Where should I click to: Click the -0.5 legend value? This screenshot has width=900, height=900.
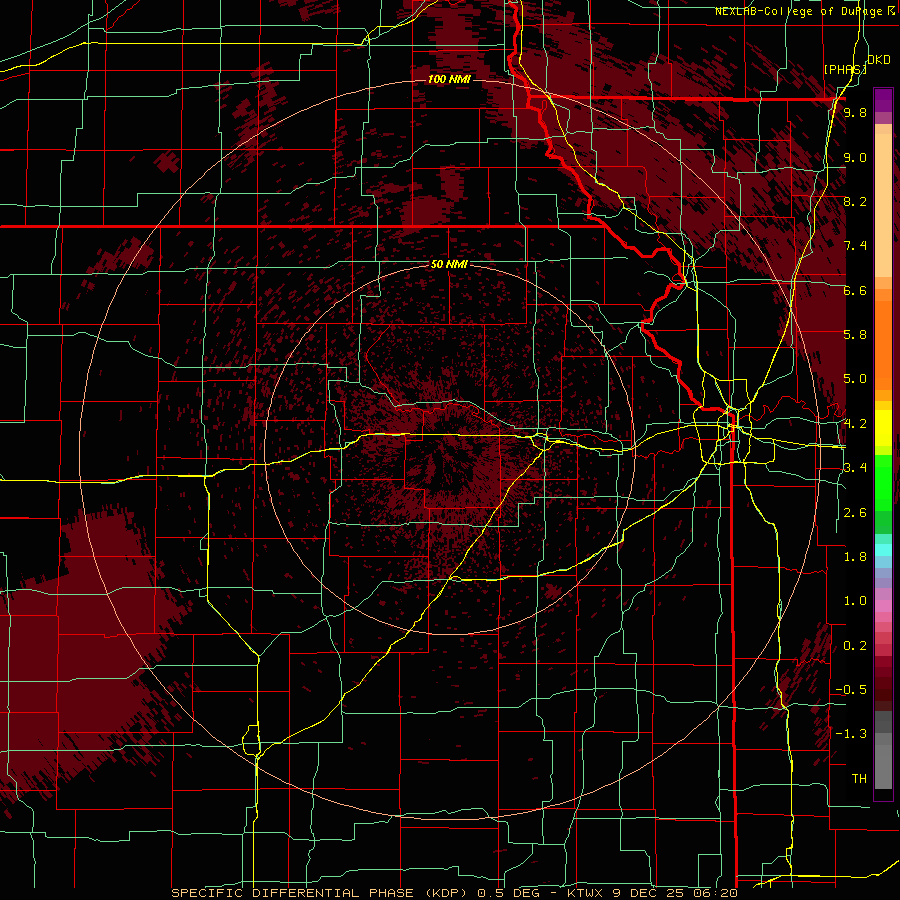851,690
